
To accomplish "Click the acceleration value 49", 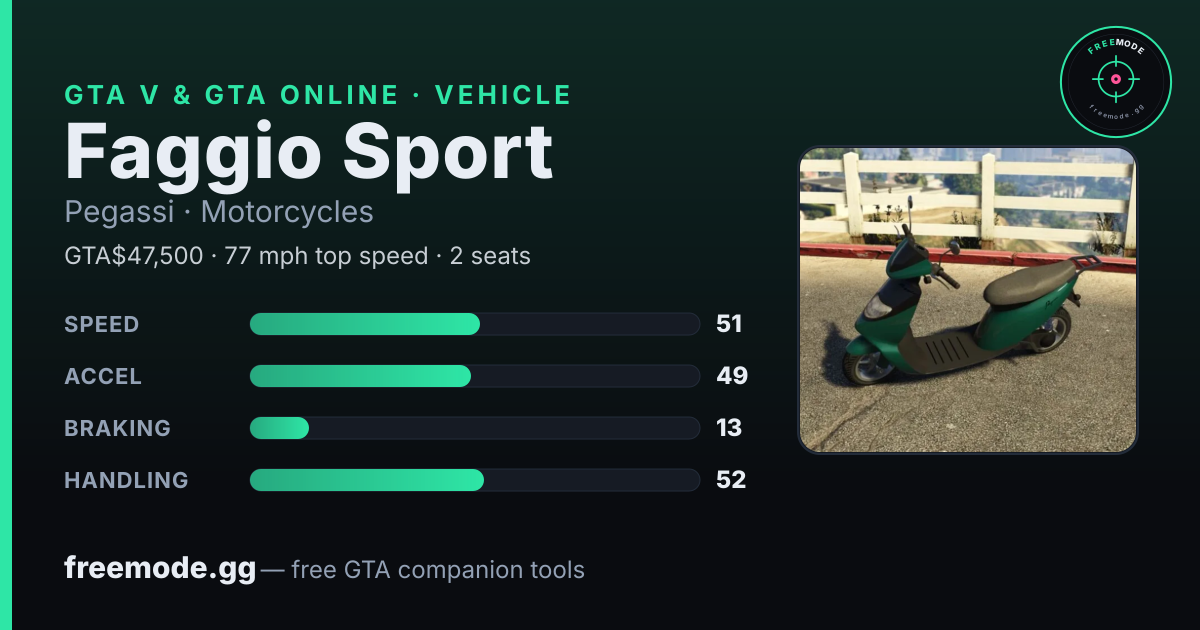I will tap(732, 376).
